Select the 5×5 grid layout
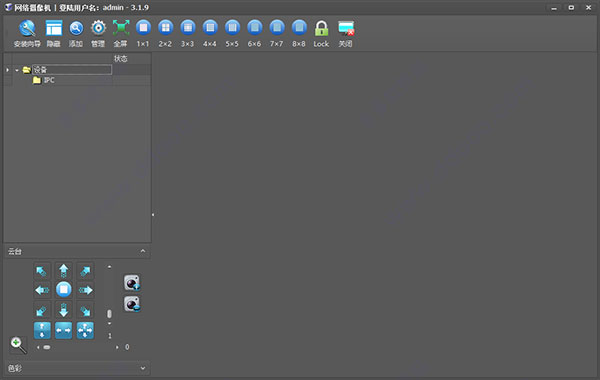Screen dimensions: 600x380 click(232, 34)
